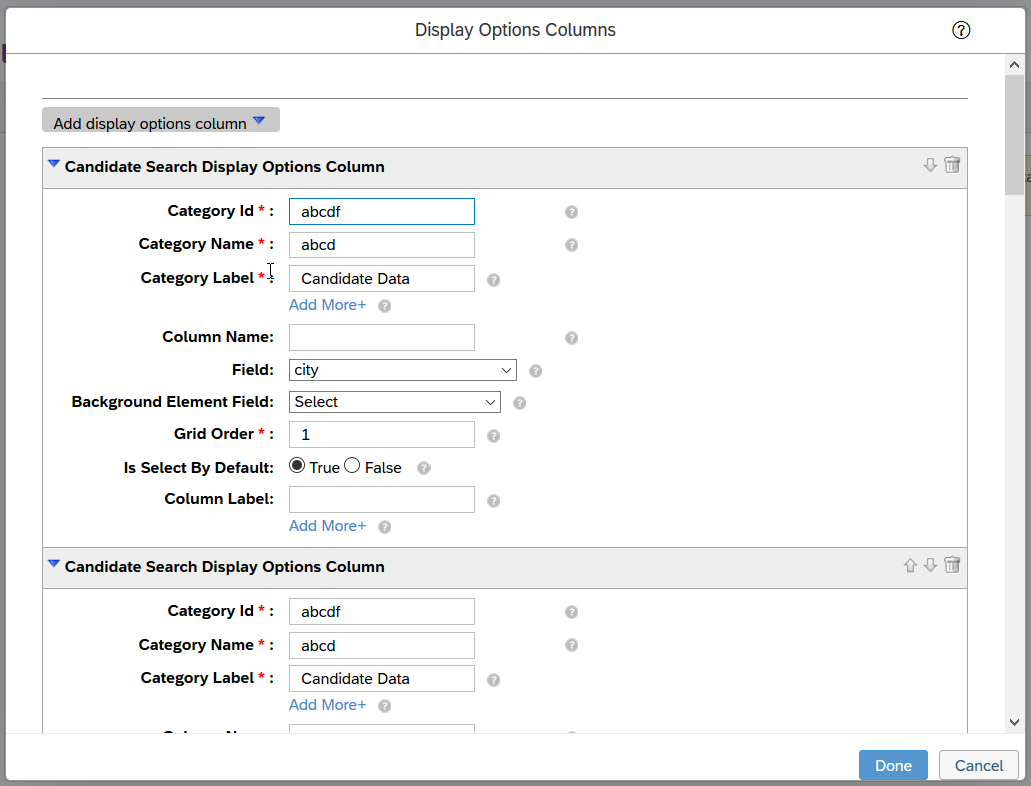
Task: Click the vertical scrollbar thumb
Action: [1014, 135]
